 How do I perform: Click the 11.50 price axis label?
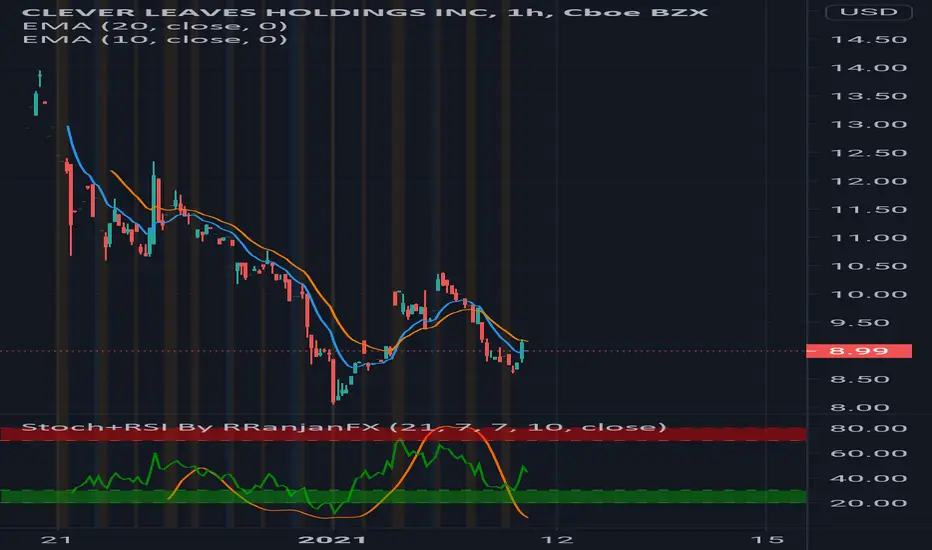click(x=868, y=209)
